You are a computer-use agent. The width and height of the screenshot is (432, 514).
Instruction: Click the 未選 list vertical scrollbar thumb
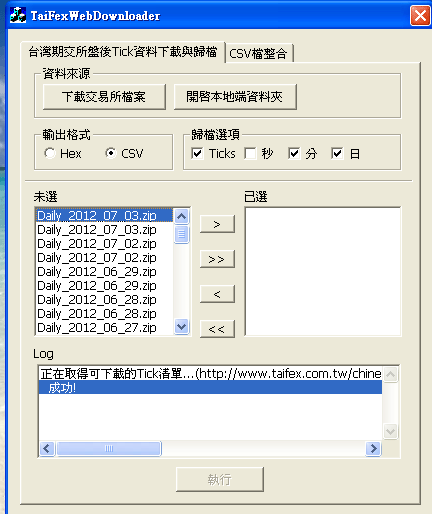[x=181, y=234]
